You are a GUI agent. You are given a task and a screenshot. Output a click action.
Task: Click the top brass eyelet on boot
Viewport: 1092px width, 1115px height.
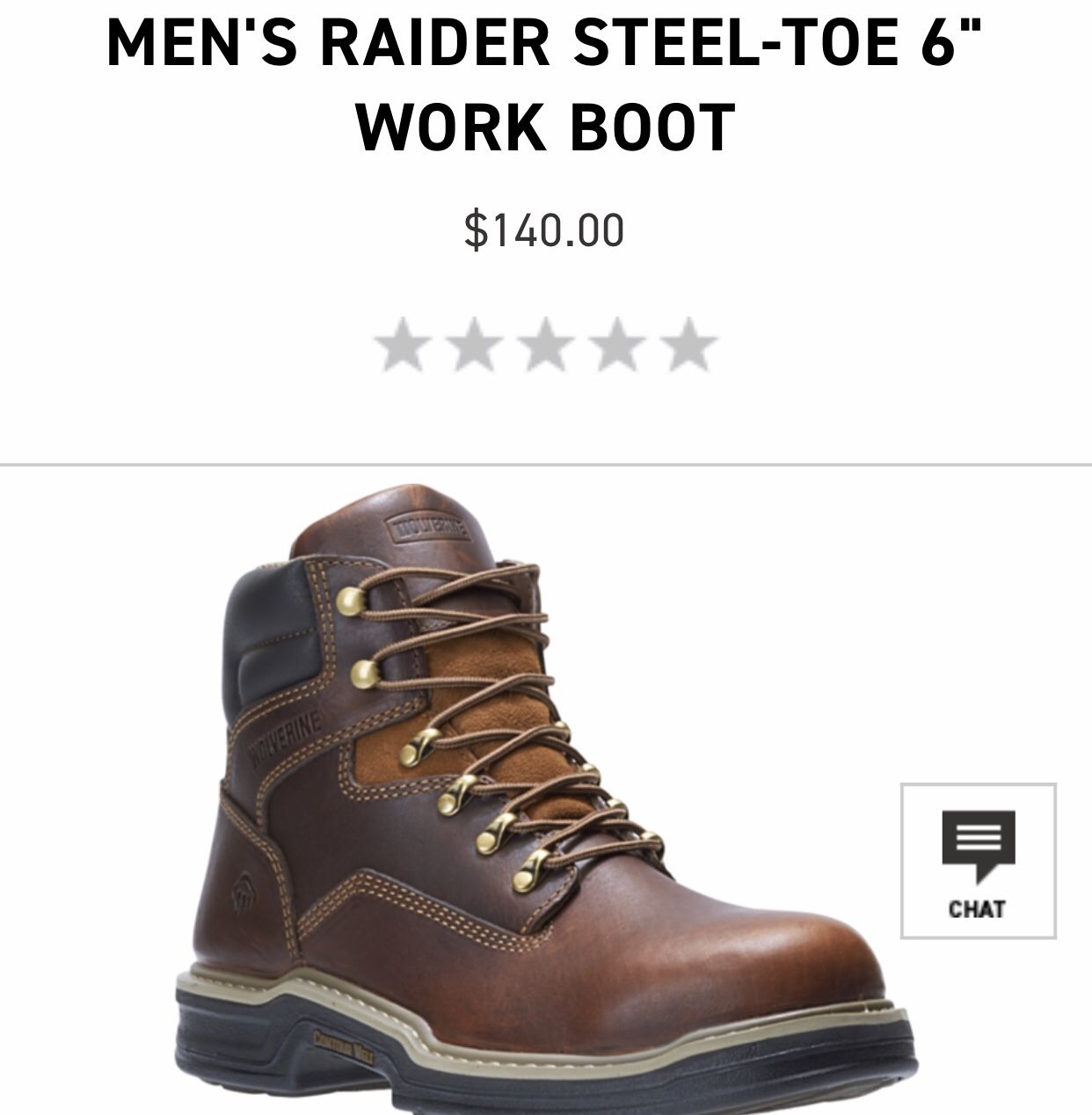coord(352,601)
